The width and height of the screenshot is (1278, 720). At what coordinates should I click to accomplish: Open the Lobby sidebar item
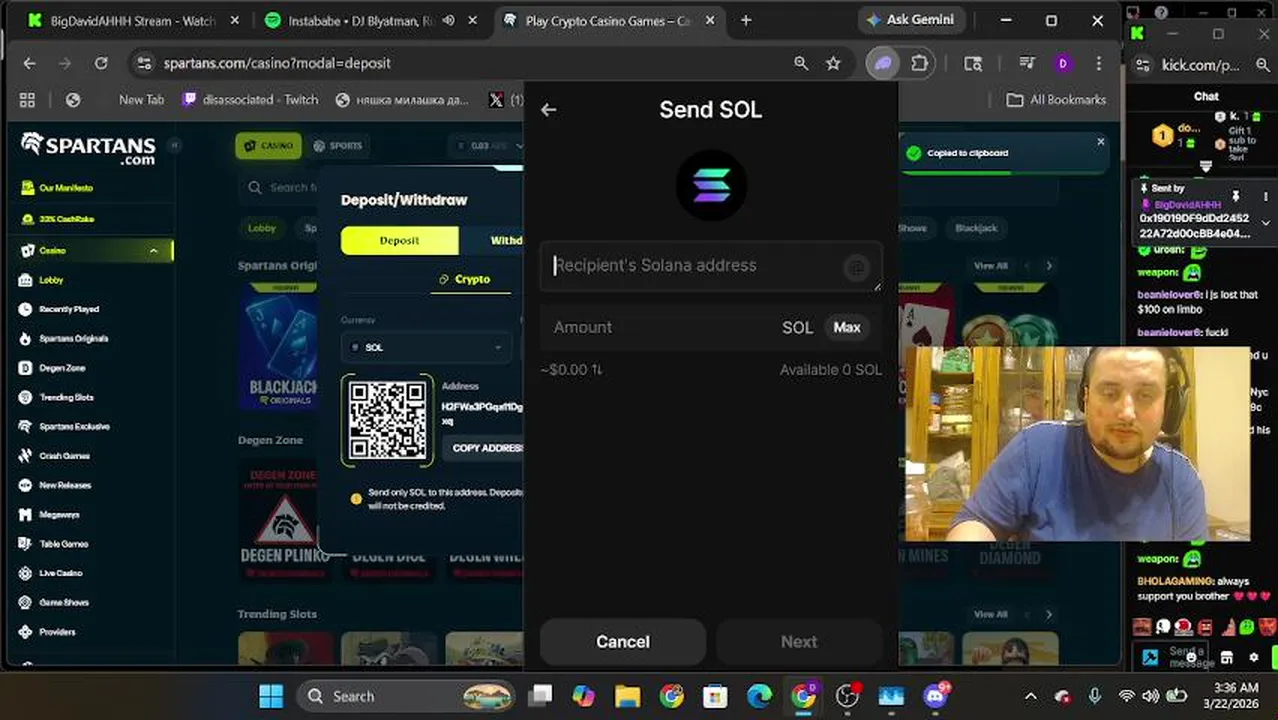tap(51, 280)
